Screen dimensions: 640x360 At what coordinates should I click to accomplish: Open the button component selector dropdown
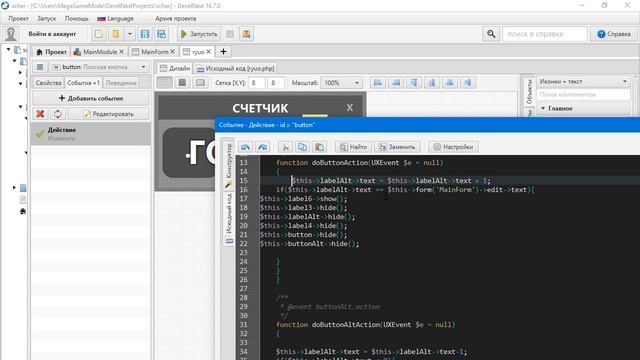tap(99, 67)
